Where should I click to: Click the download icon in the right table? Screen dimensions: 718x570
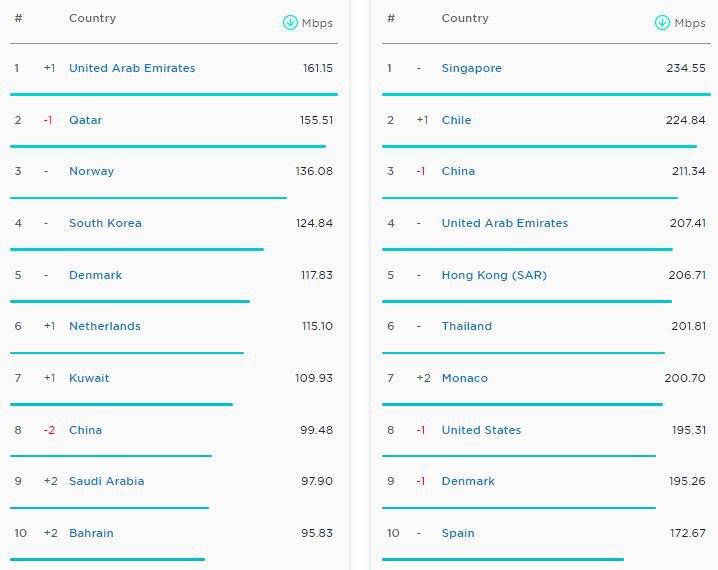click(x=662, y=22)
